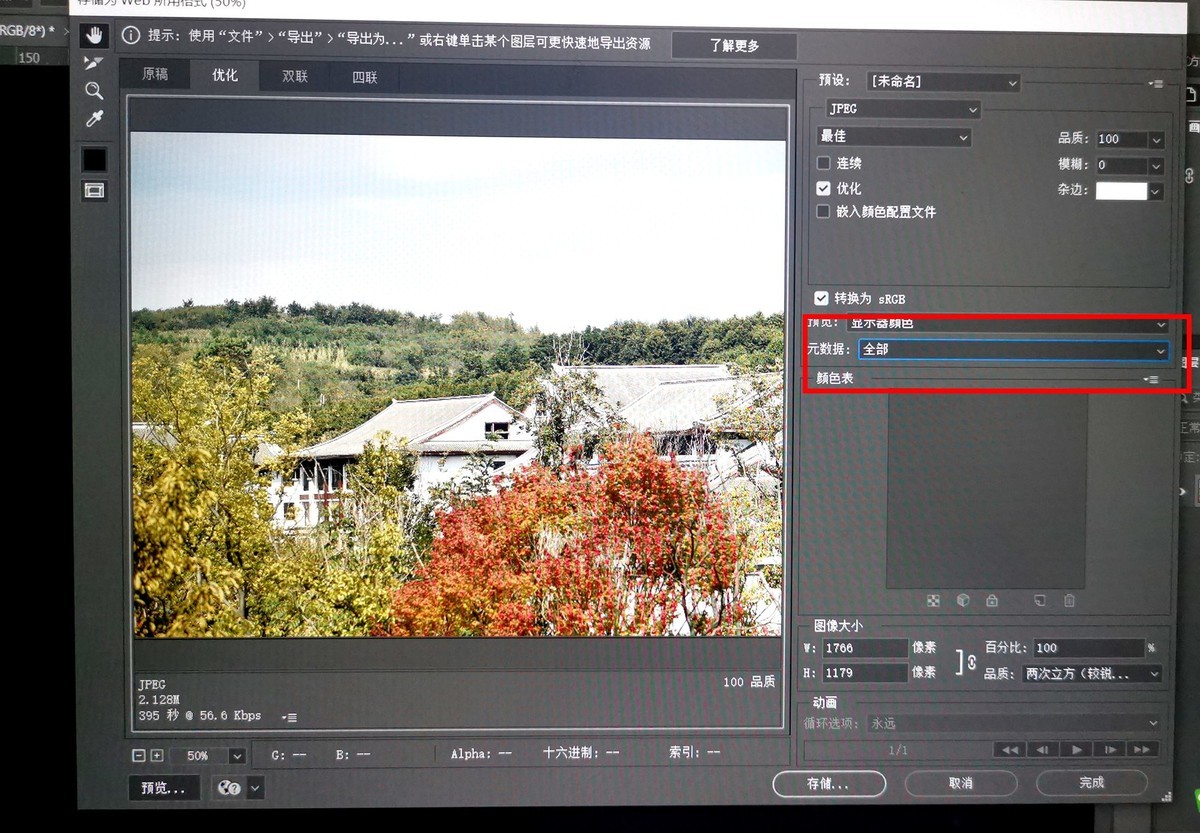Image resolution: width=1200 pixels, height=833 pixels.
Task: Open the 预览 display color dropdown
Action: pyautogui.click(x=1007, y=324)
